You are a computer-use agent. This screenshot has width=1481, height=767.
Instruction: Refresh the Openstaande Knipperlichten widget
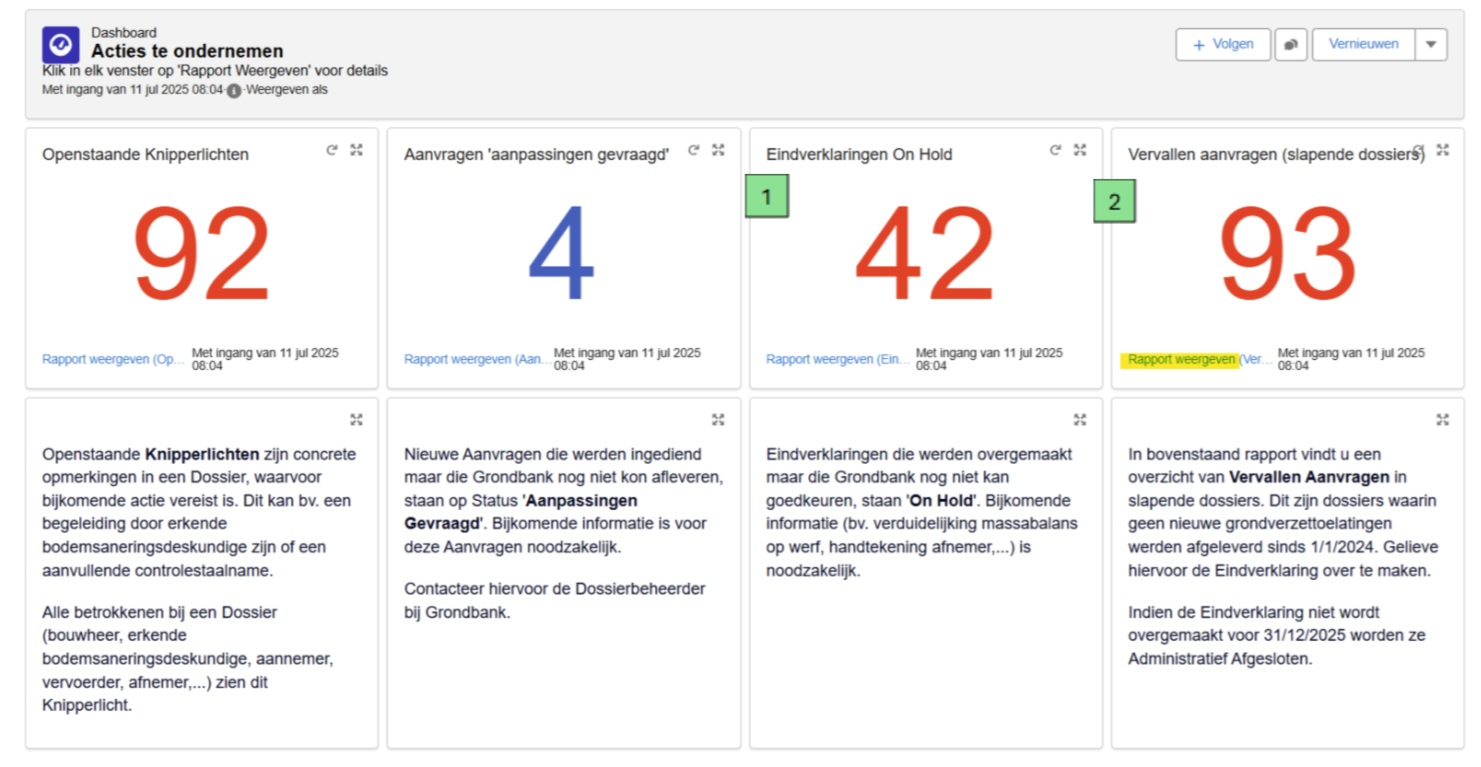click(x=332, y=150)
